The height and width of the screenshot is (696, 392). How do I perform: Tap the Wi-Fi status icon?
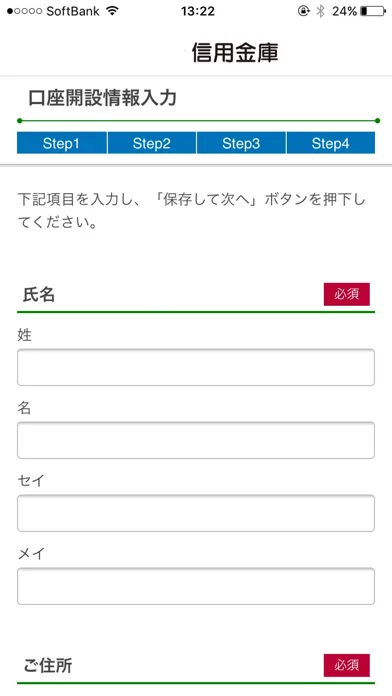coord(113,11)
